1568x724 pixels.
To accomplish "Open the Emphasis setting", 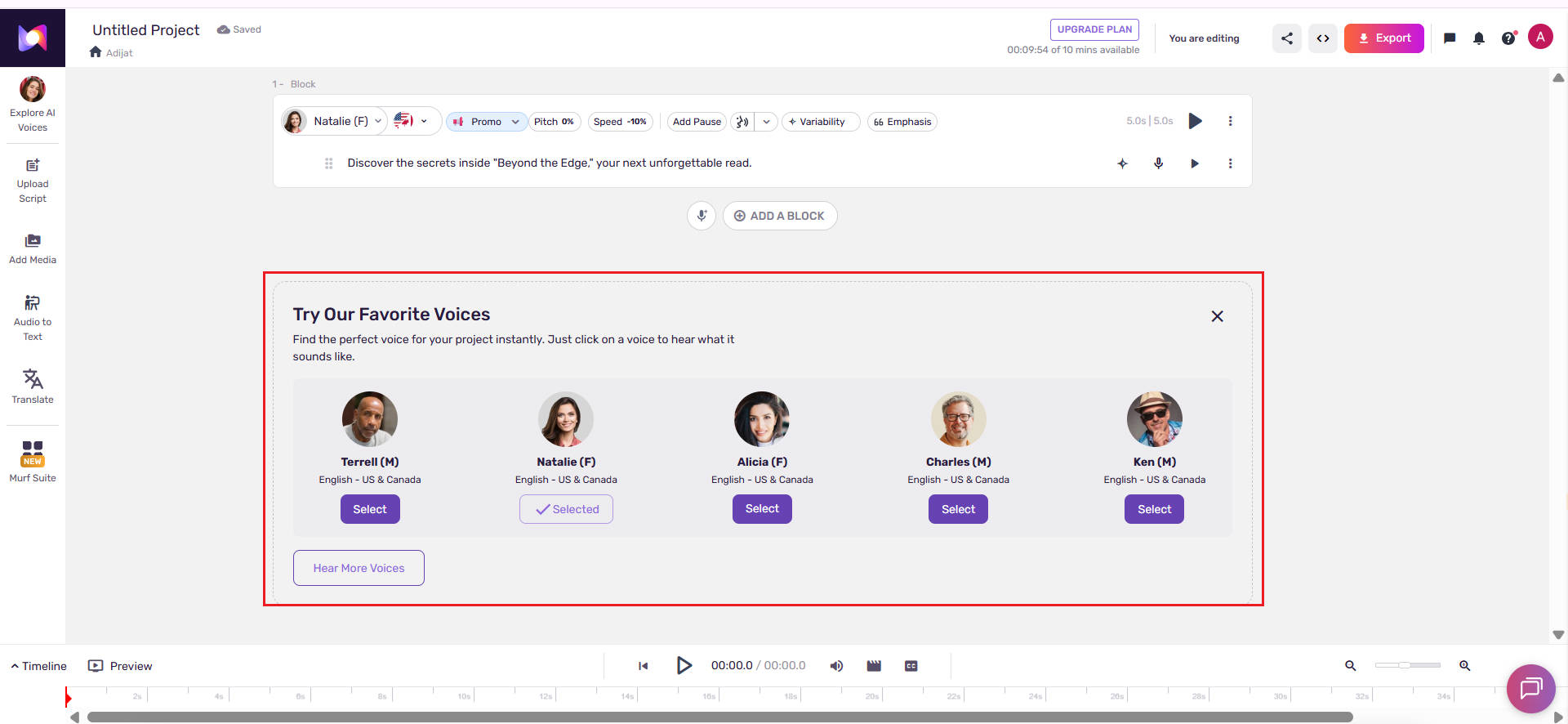I will (x=902, y=122).
